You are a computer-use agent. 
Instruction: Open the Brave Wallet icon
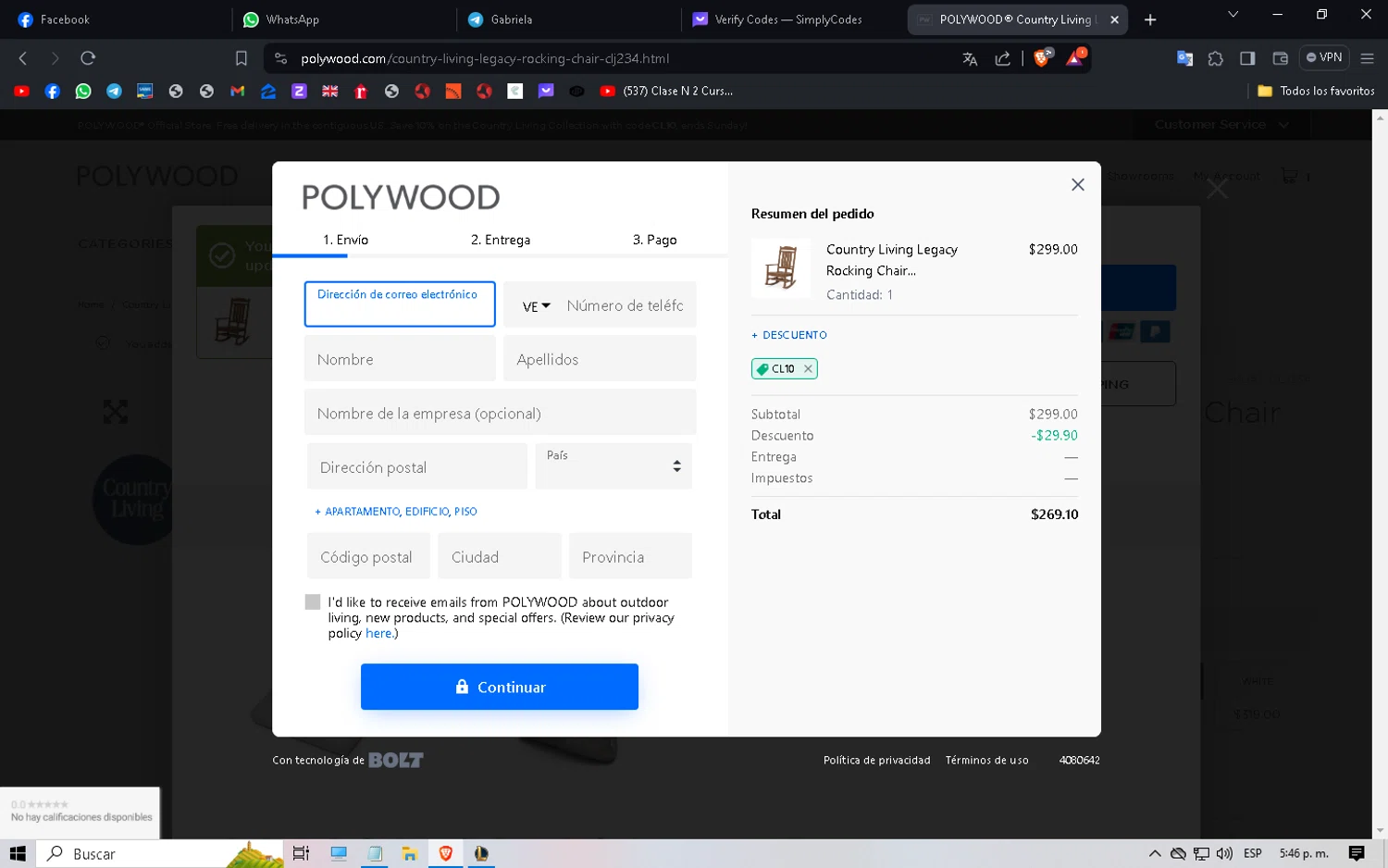coord(1281,58)
